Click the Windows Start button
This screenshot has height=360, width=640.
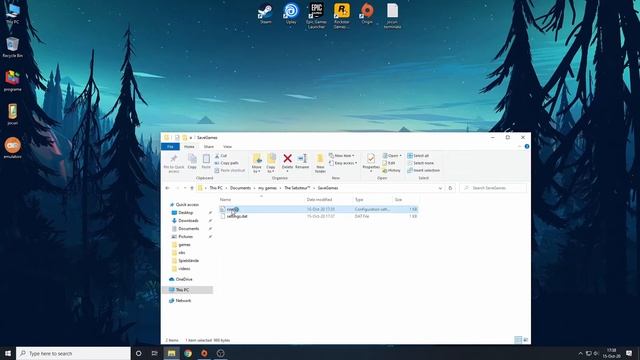coord(7,353)
